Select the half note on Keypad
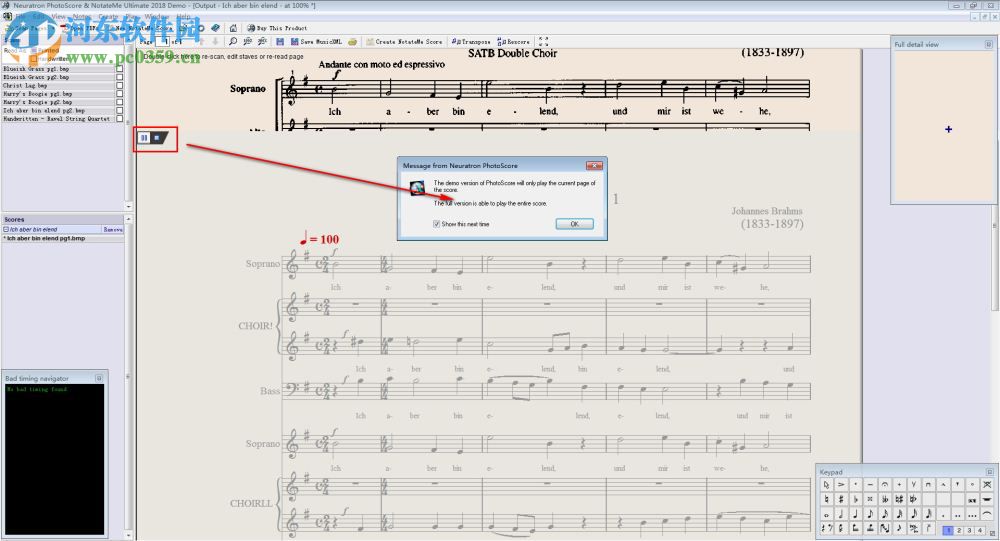Viewport: 1000px width, 541px height. [x=841, y=514]
